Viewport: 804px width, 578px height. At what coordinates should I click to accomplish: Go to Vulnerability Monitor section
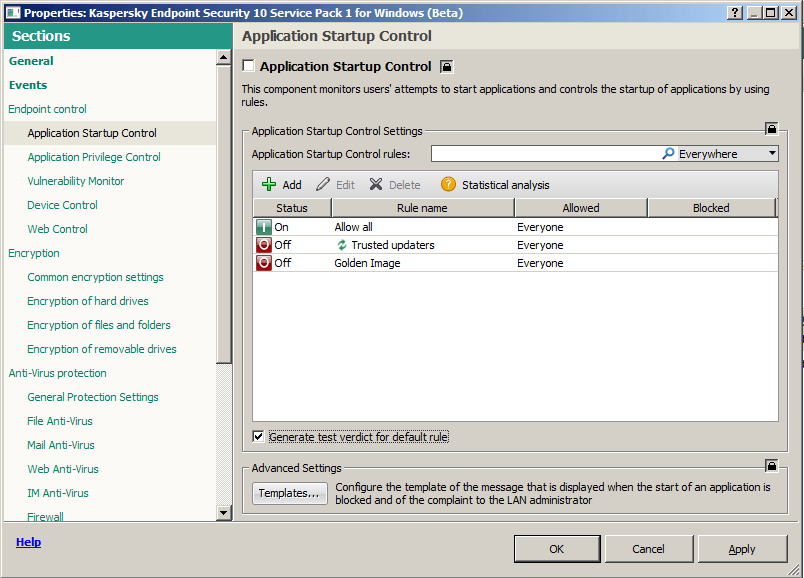tap(76, 181)
